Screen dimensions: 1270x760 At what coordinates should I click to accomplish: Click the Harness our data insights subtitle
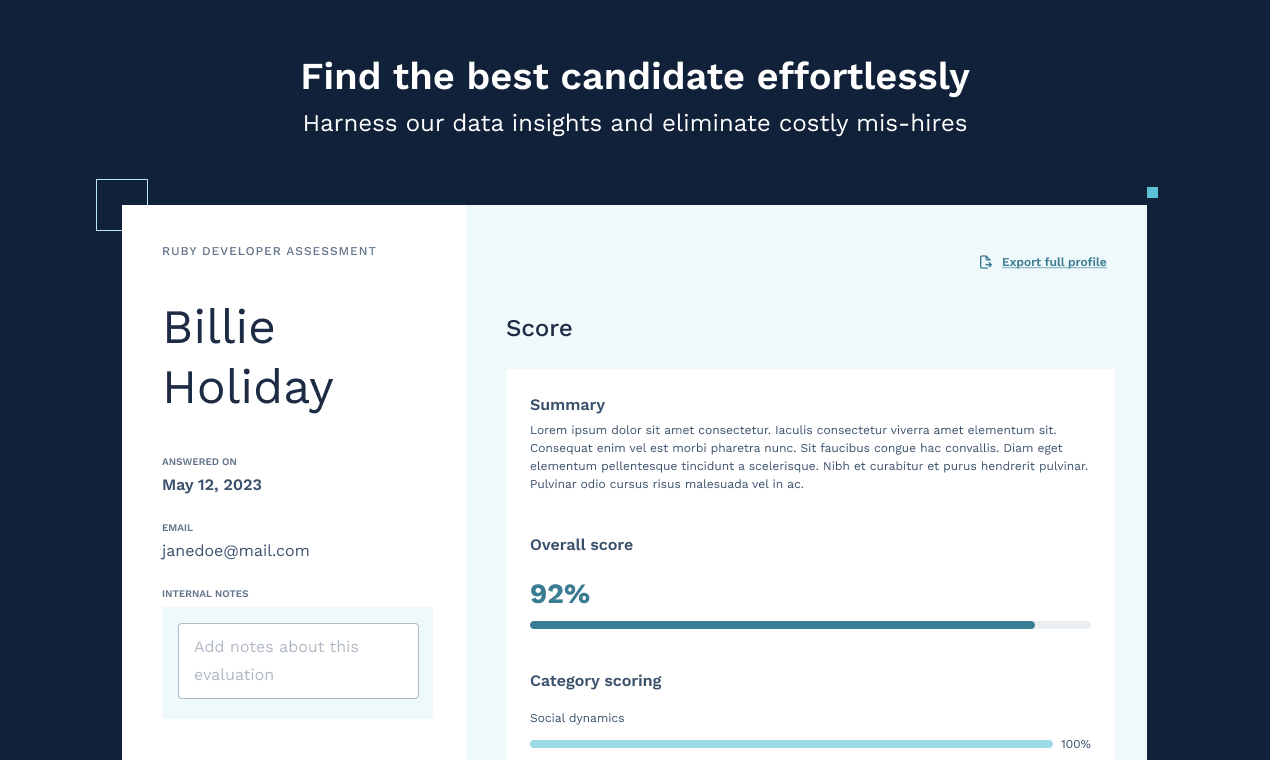635,124
